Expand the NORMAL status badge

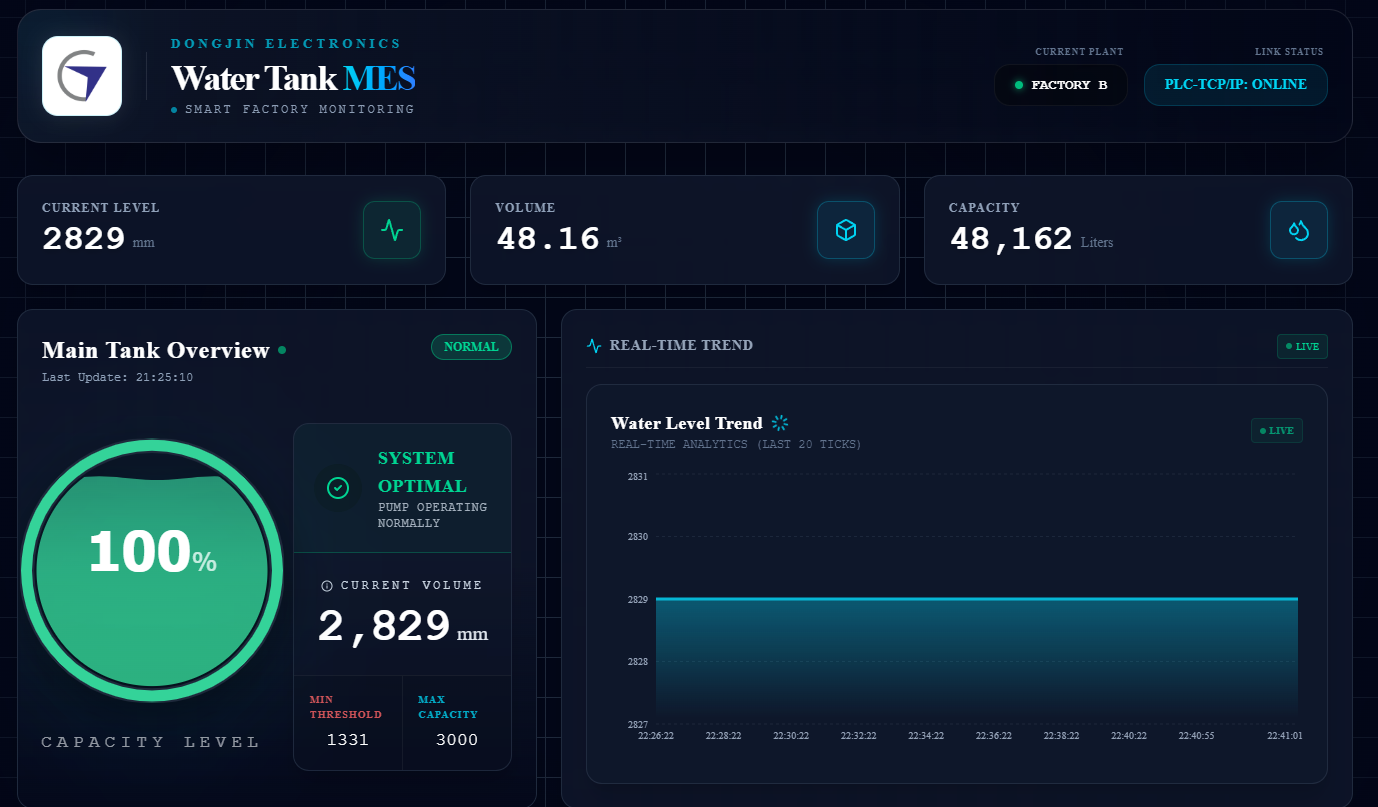471,347
